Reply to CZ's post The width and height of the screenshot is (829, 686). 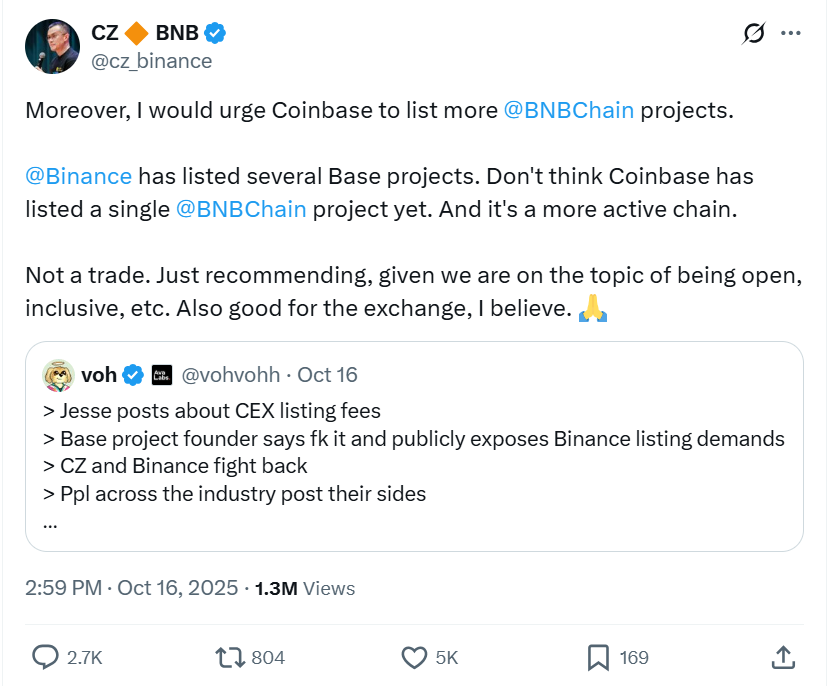pyautogui.click(x=45, y=658)
